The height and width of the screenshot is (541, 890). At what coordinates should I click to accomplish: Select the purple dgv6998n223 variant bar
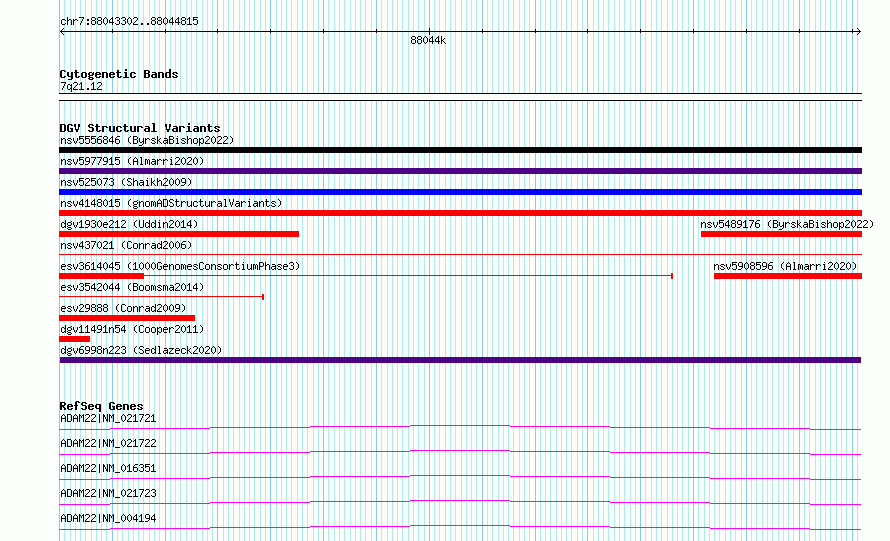(x=460, y=360)
